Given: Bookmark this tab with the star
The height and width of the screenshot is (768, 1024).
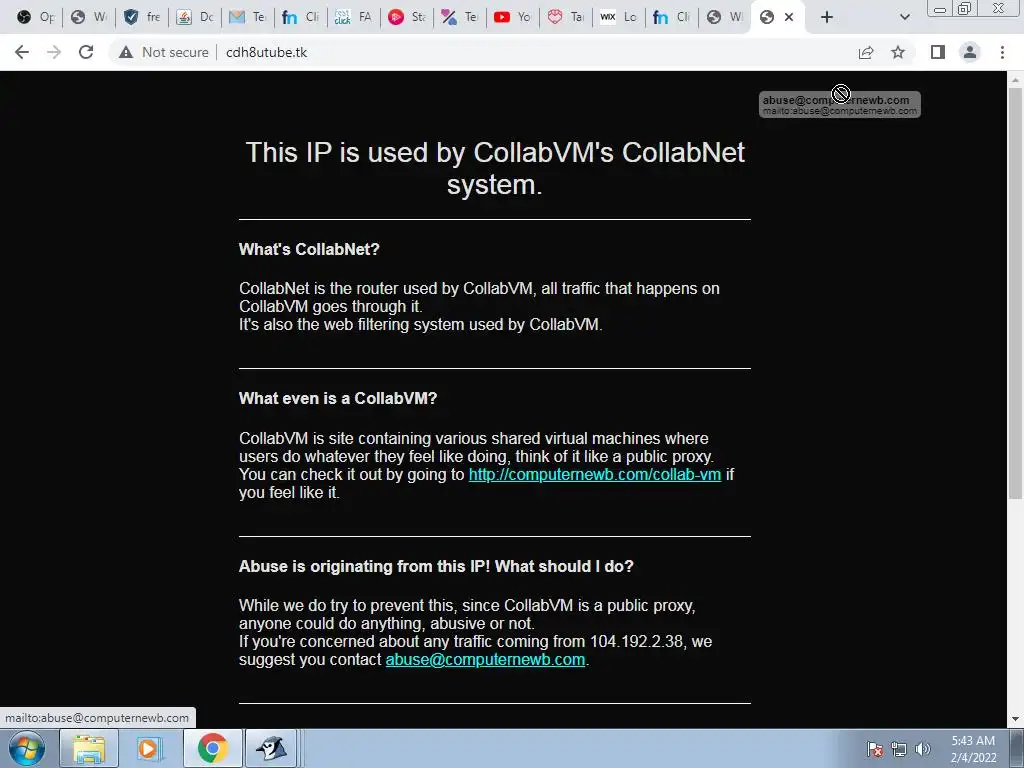Looking at the screenshot, I should point(898,52).
